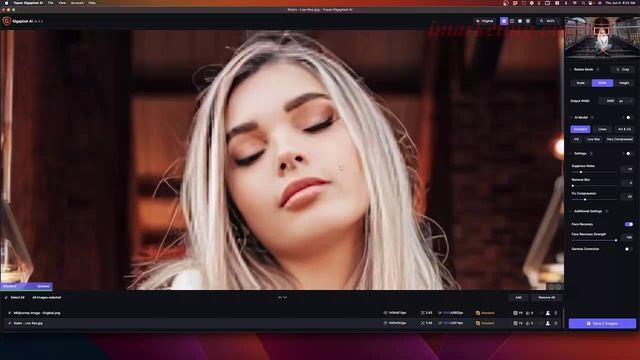Click trash icon for Stairs Low Res row

coord(556,323)
